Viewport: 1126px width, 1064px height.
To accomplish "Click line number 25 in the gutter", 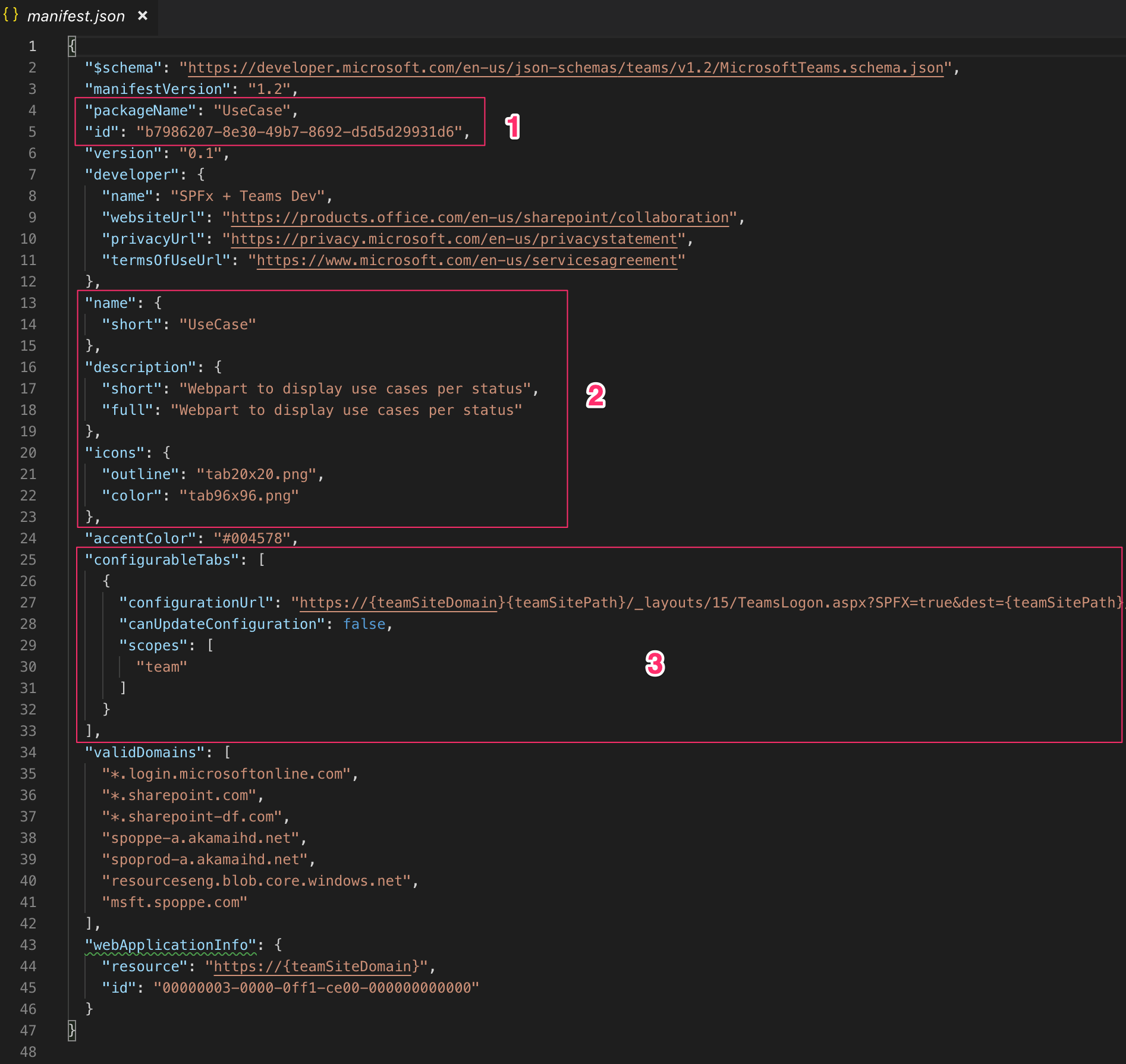I will [28, 560].
